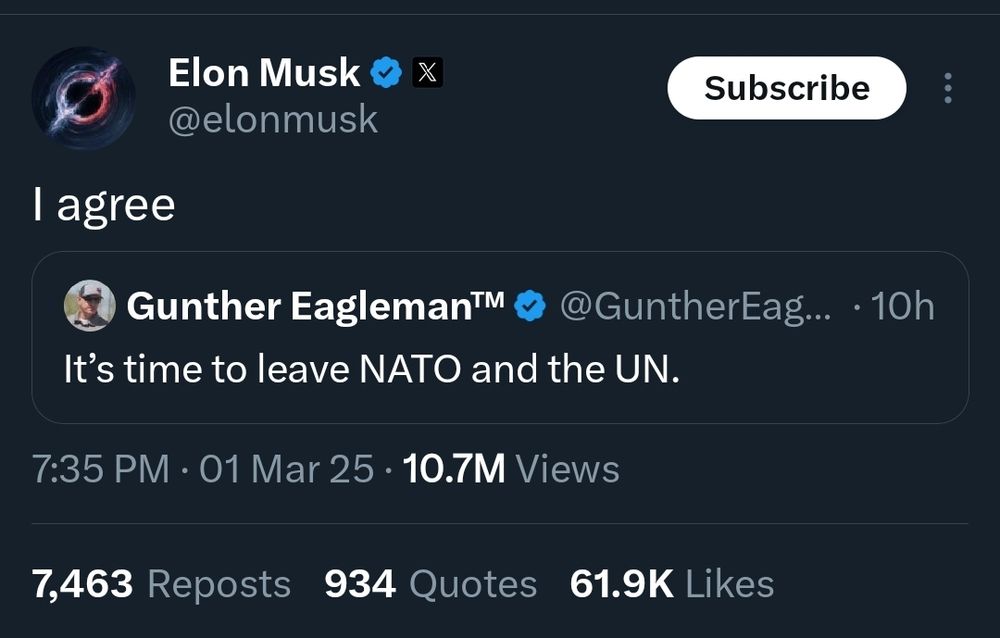View the 10.7M Views analytics
The height and width of the screenshot is (638, 1000).
click(x=511, y=468)
